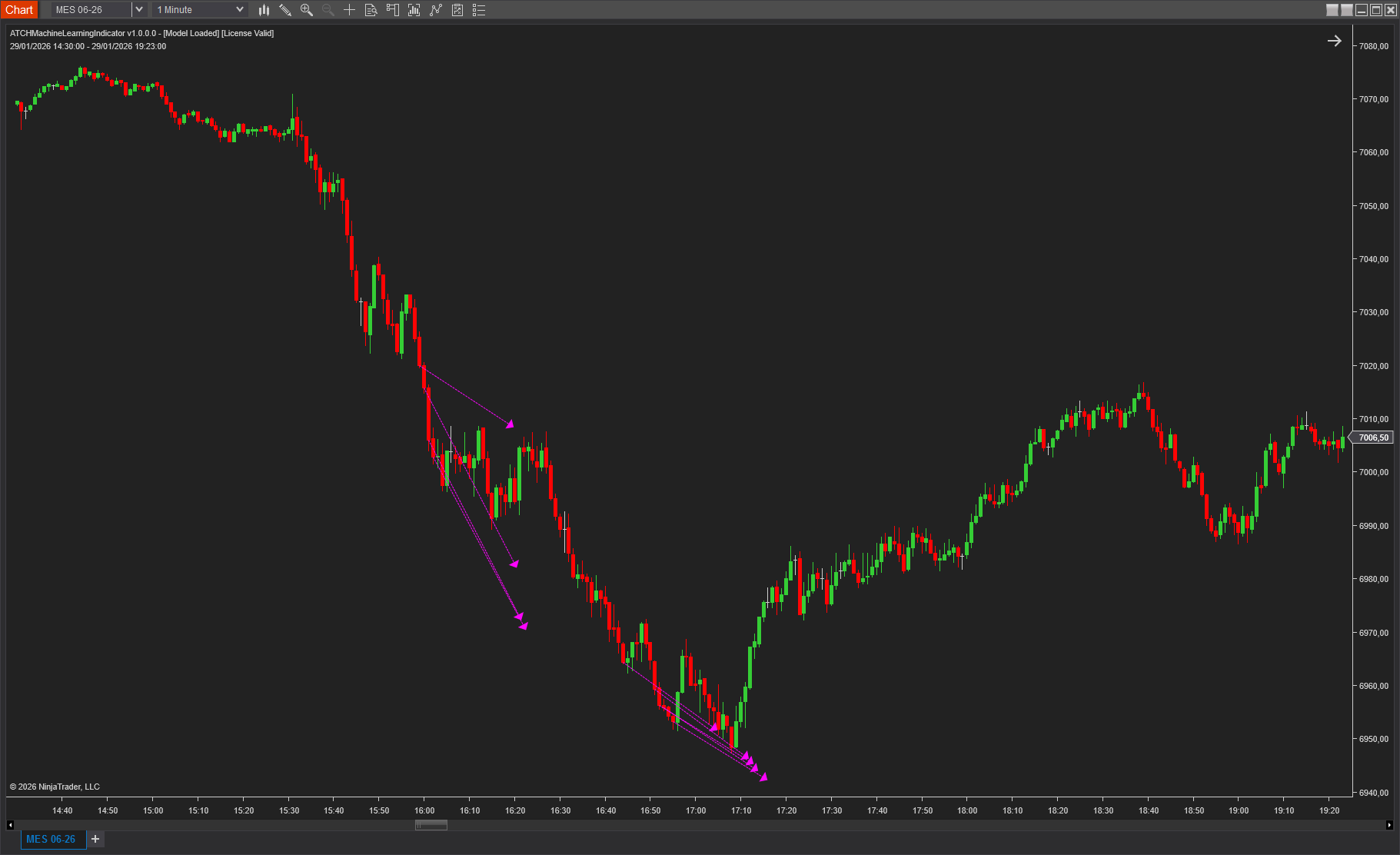Expand the MES 06-26 instrument dropdown arrow
Viewport: 1400px width, 855px height.
(x=139, y=10)
